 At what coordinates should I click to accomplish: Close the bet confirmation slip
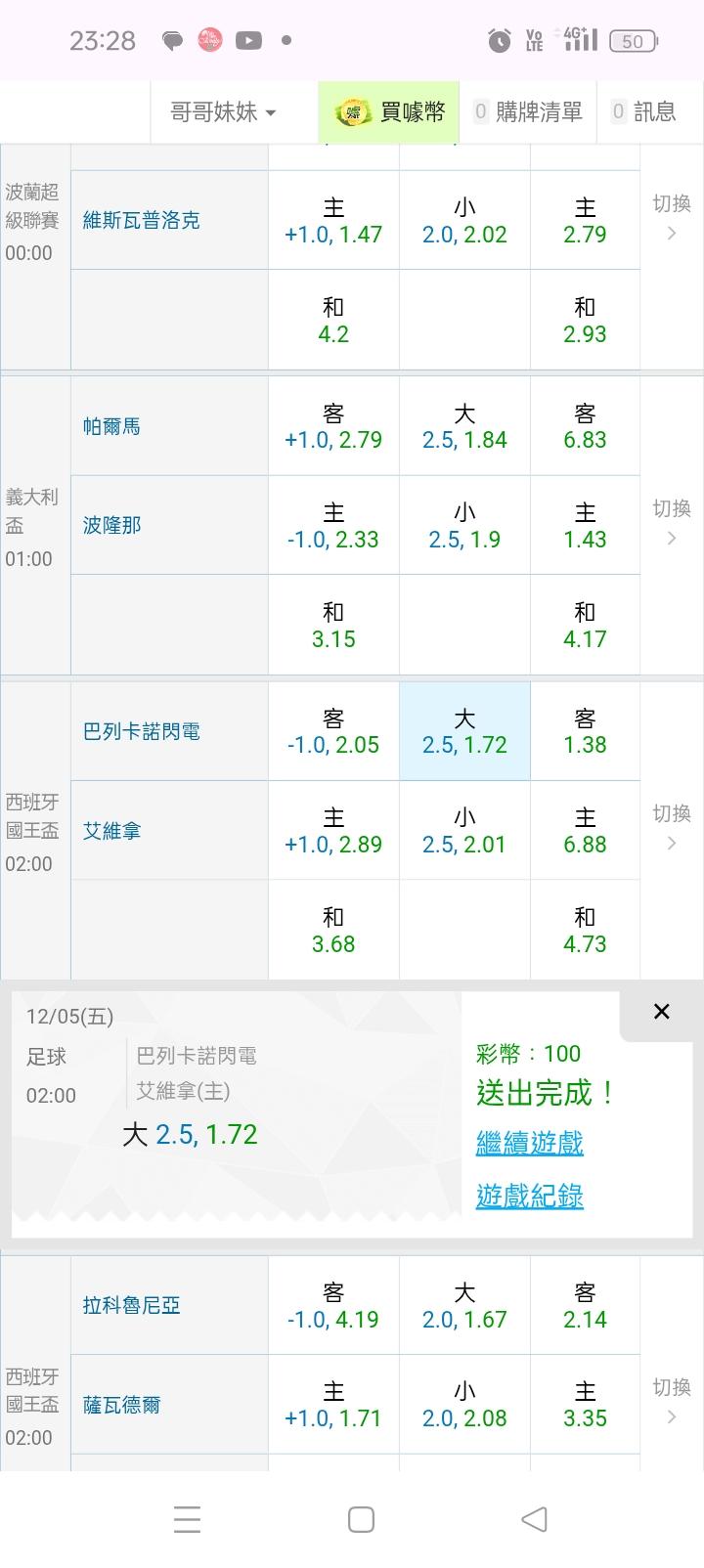coord(662,1012)
